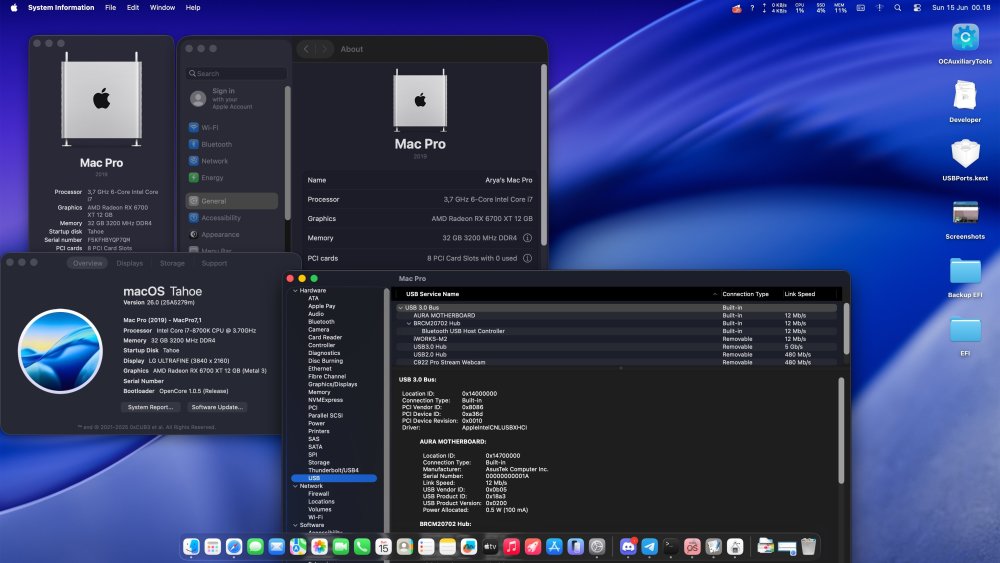Open Safari from the Dock
The height and width of the screenshot is (563, 1000).
point(234,546)
